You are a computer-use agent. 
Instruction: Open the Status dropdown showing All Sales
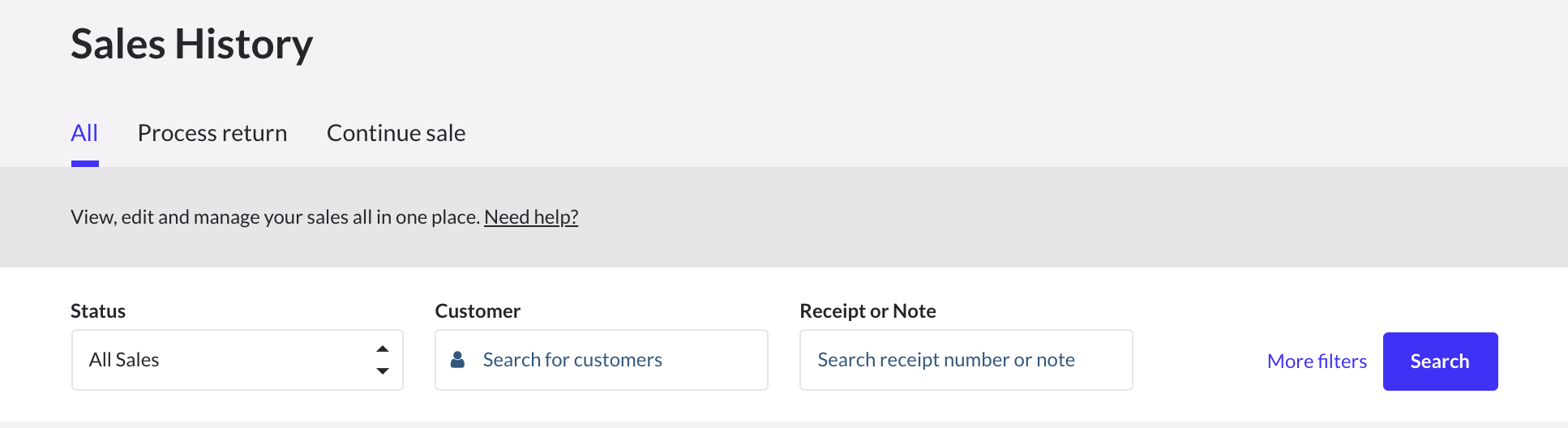click(237, 360)
